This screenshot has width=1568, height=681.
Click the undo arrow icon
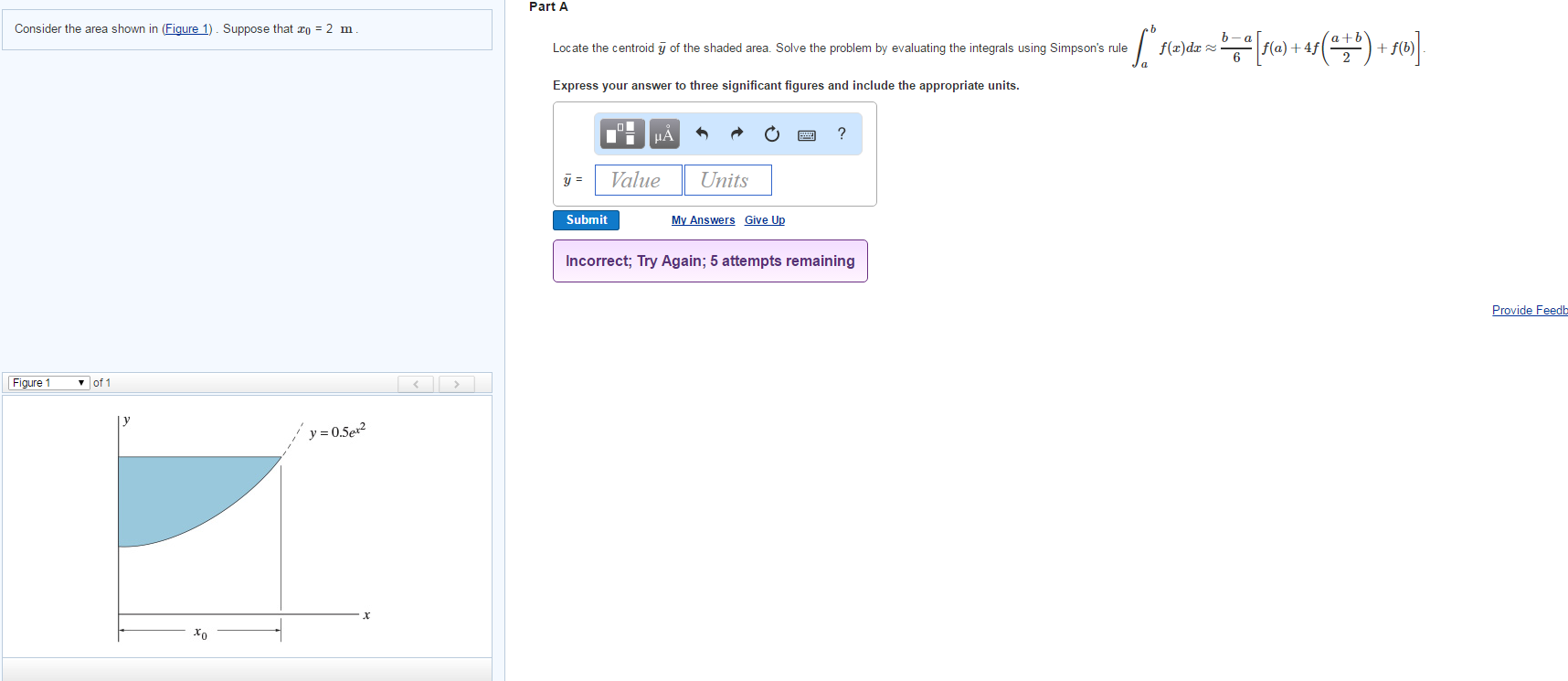point(702,133)
